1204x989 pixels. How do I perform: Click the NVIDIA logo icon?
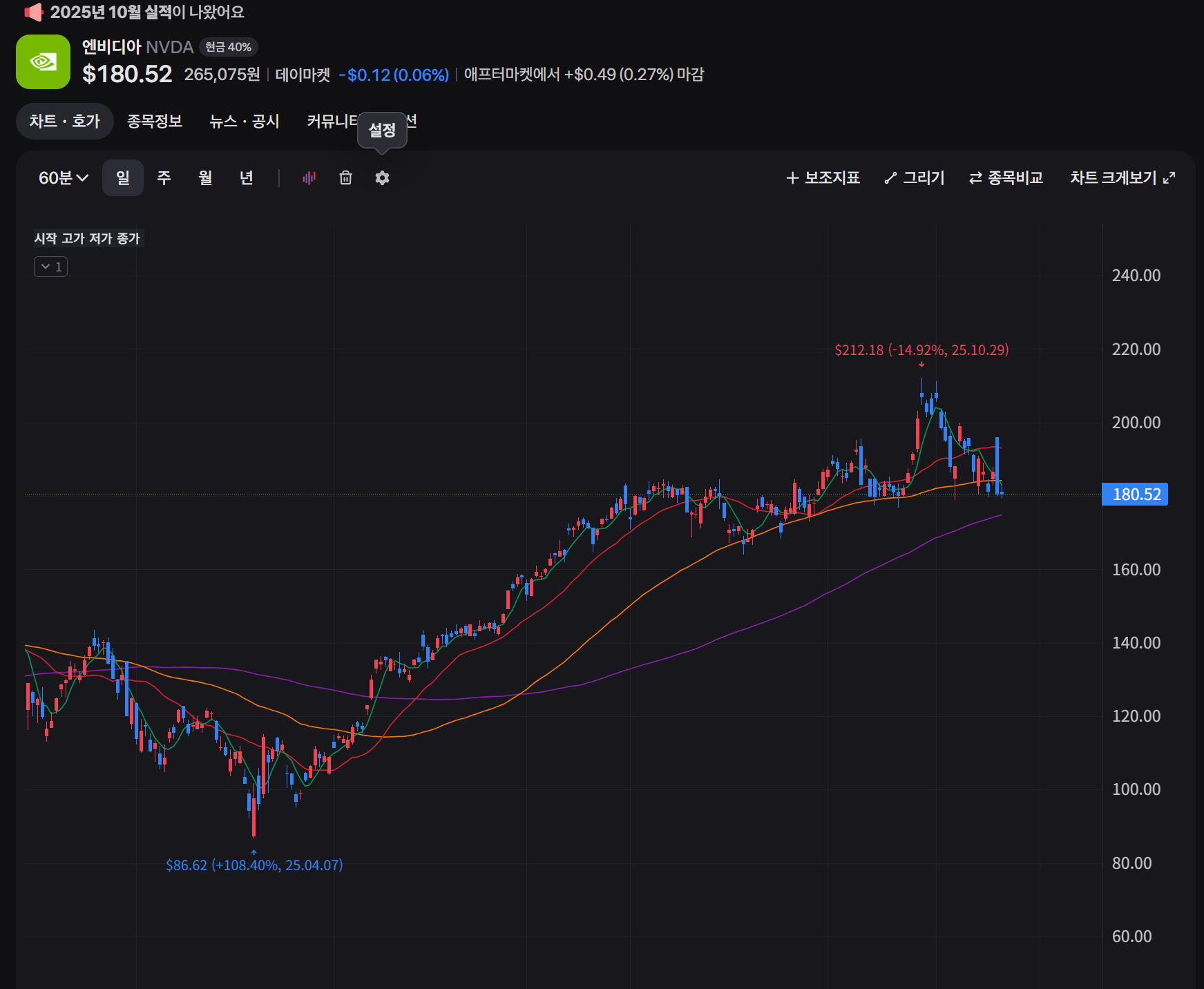[x=43, y=61]
